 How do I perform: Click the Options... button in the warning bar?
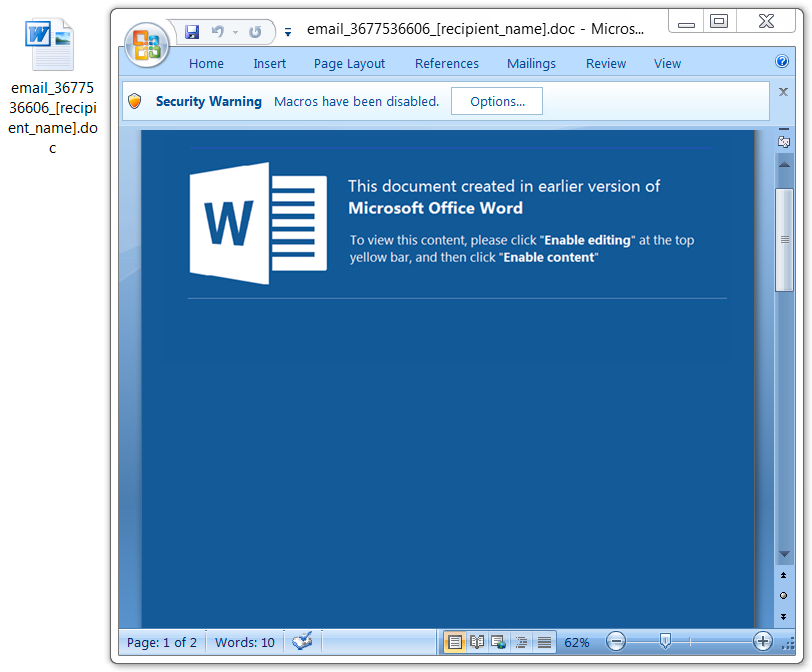497,101
